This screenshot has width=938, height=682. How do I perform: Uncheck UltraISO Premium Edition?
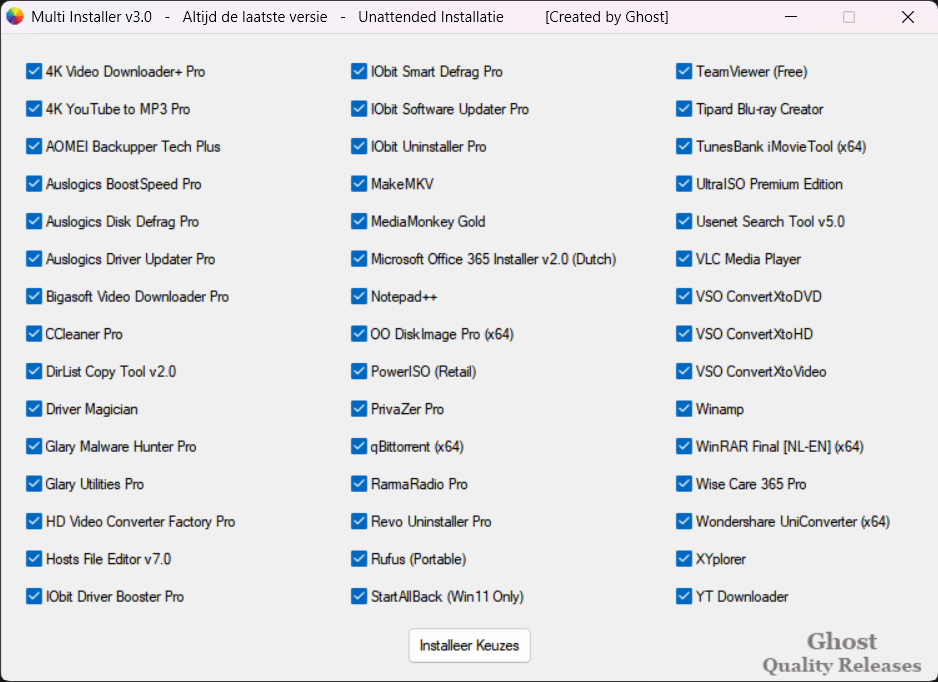[x=684, y=184]
